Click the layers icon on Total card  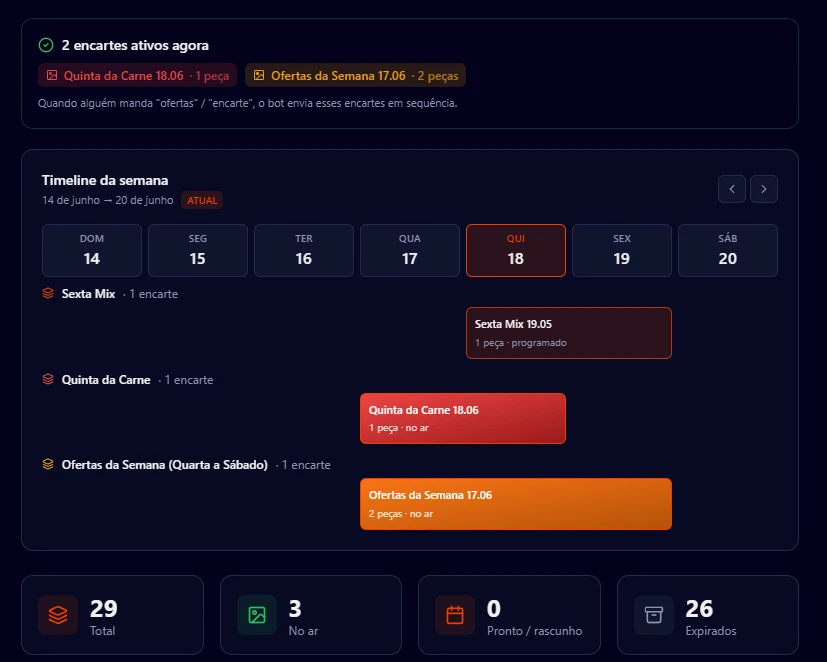click(58, 615)
